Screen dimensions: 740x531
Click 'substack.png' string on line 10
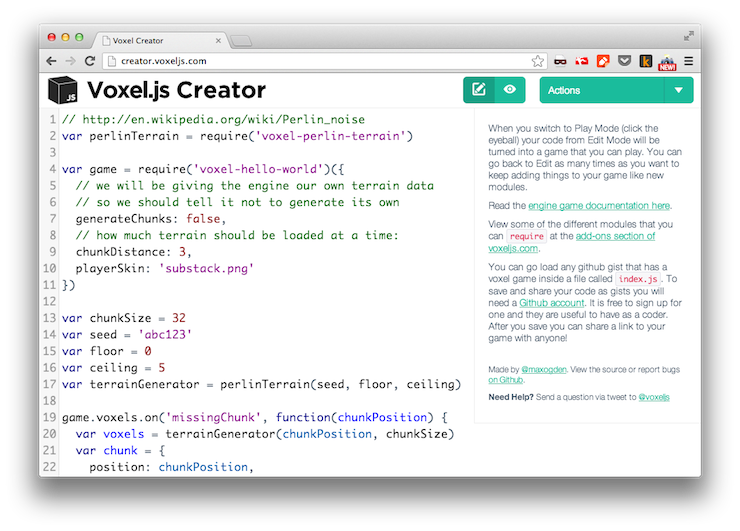coord(207,268)
